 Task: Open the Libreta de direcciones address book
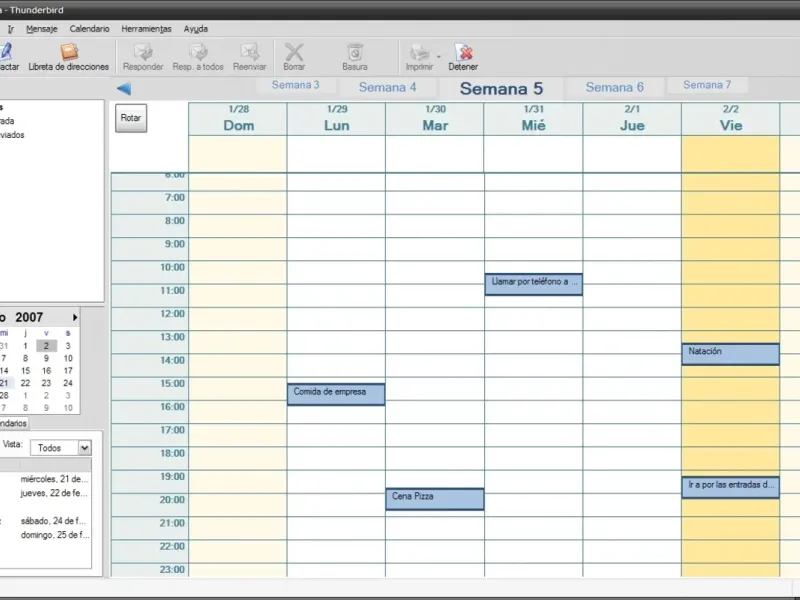68,57
